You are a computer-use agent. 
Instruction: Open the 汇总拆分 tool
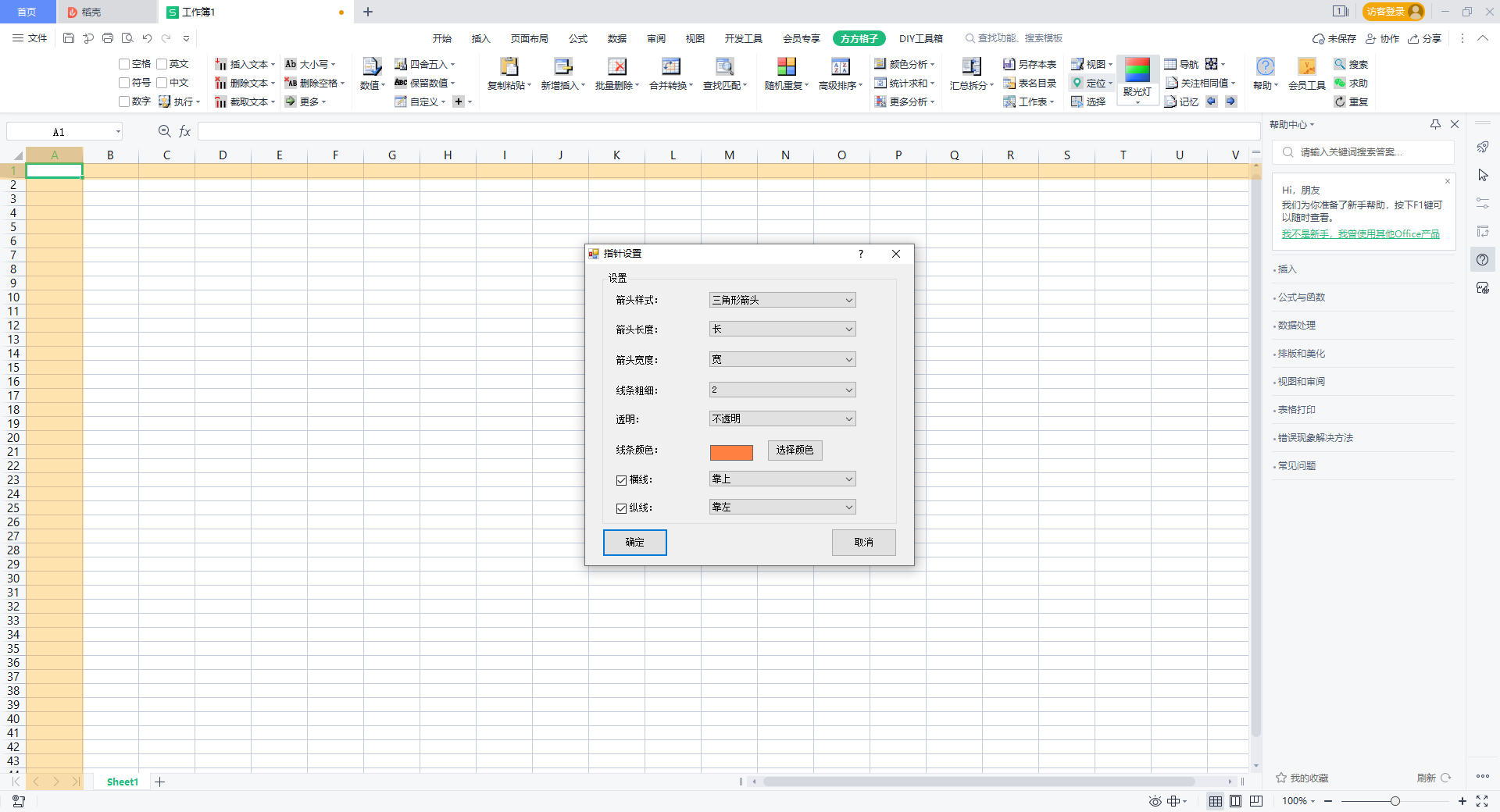click(971, 67)
